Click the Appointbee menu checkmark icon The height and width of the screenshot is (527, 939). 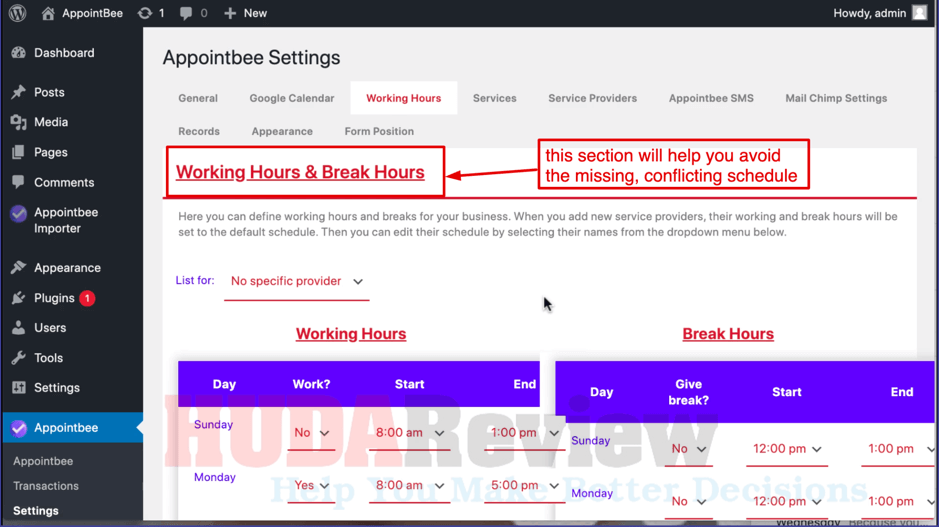[19, 428]
